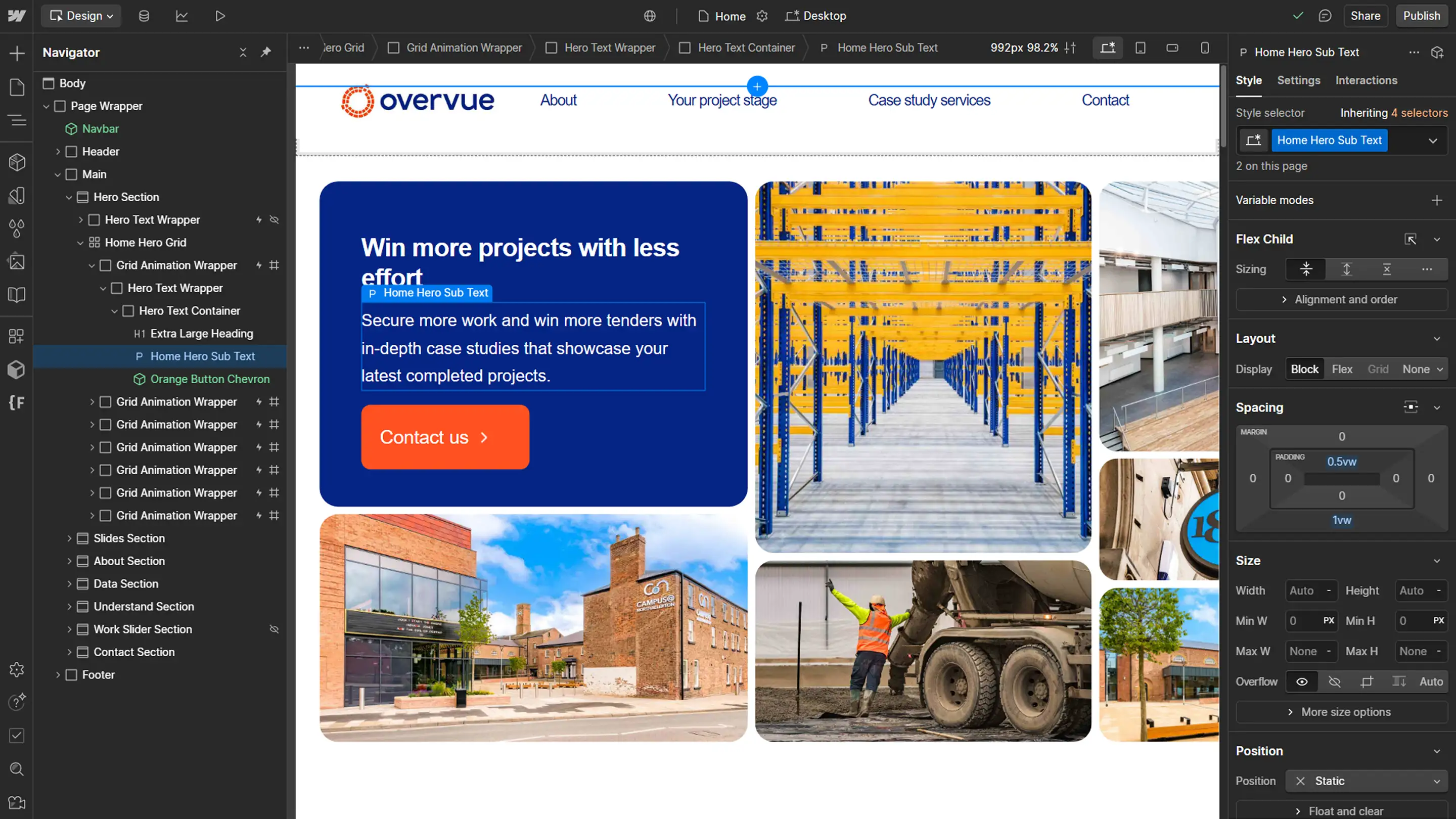Switch to the Interactions tab

tap(1366, 80)
